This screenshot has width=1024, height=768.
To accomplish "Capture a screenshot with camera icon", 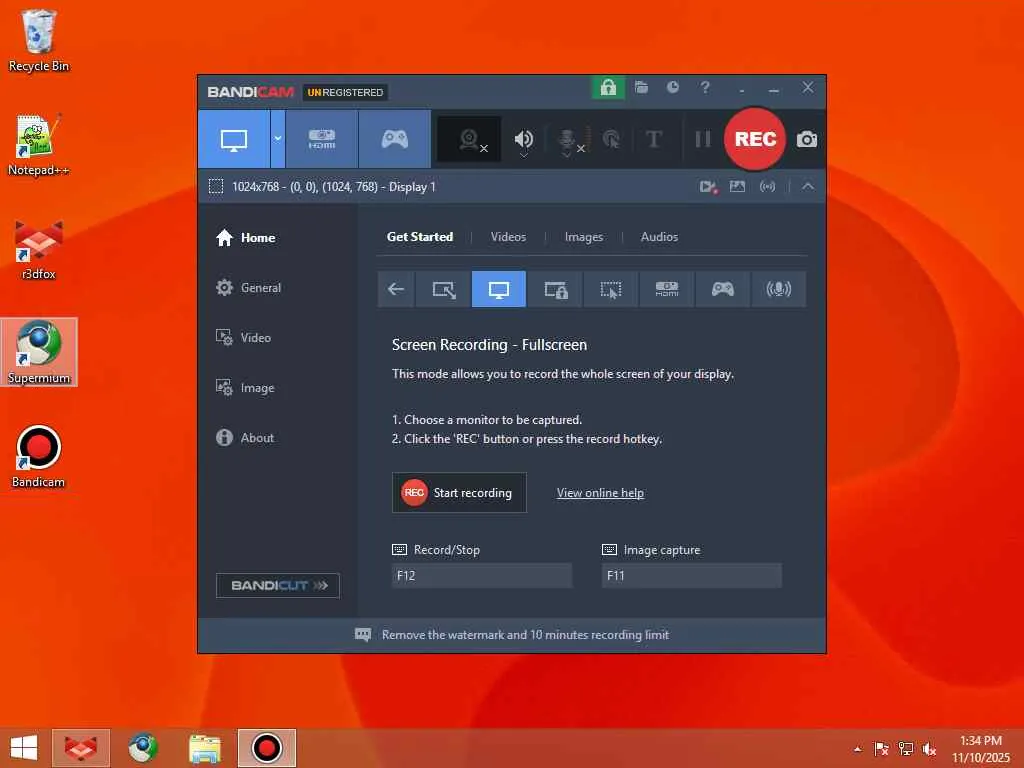I will coord(807,139).
